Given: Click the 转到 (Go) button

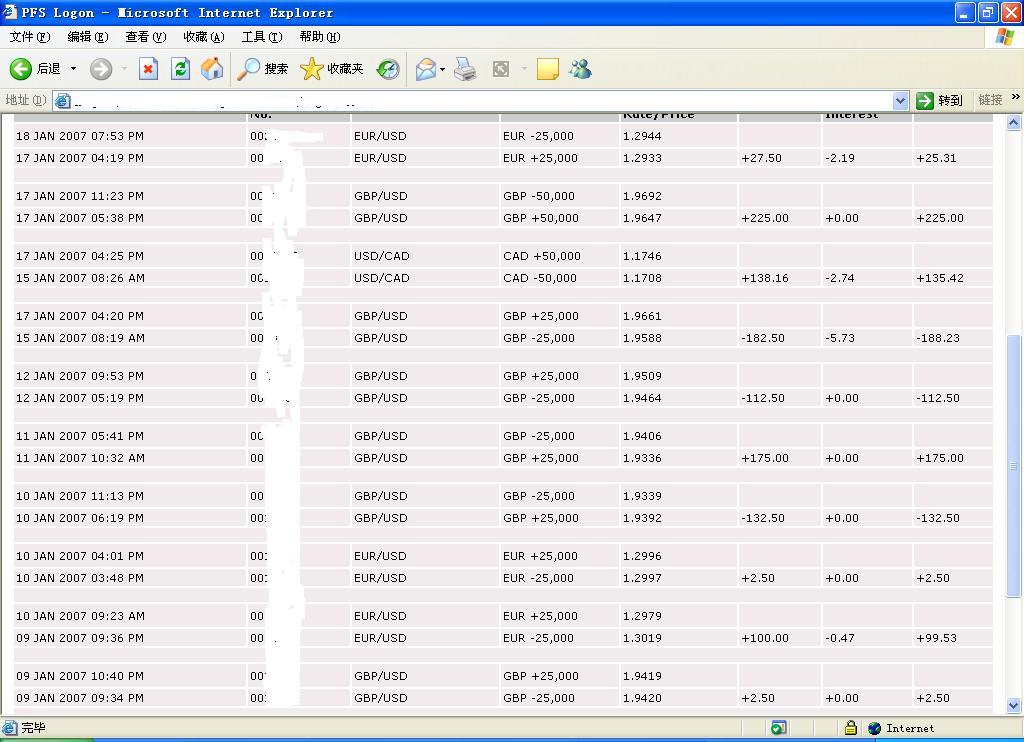Looking at the screenshot, I should [x=940, y=100].
